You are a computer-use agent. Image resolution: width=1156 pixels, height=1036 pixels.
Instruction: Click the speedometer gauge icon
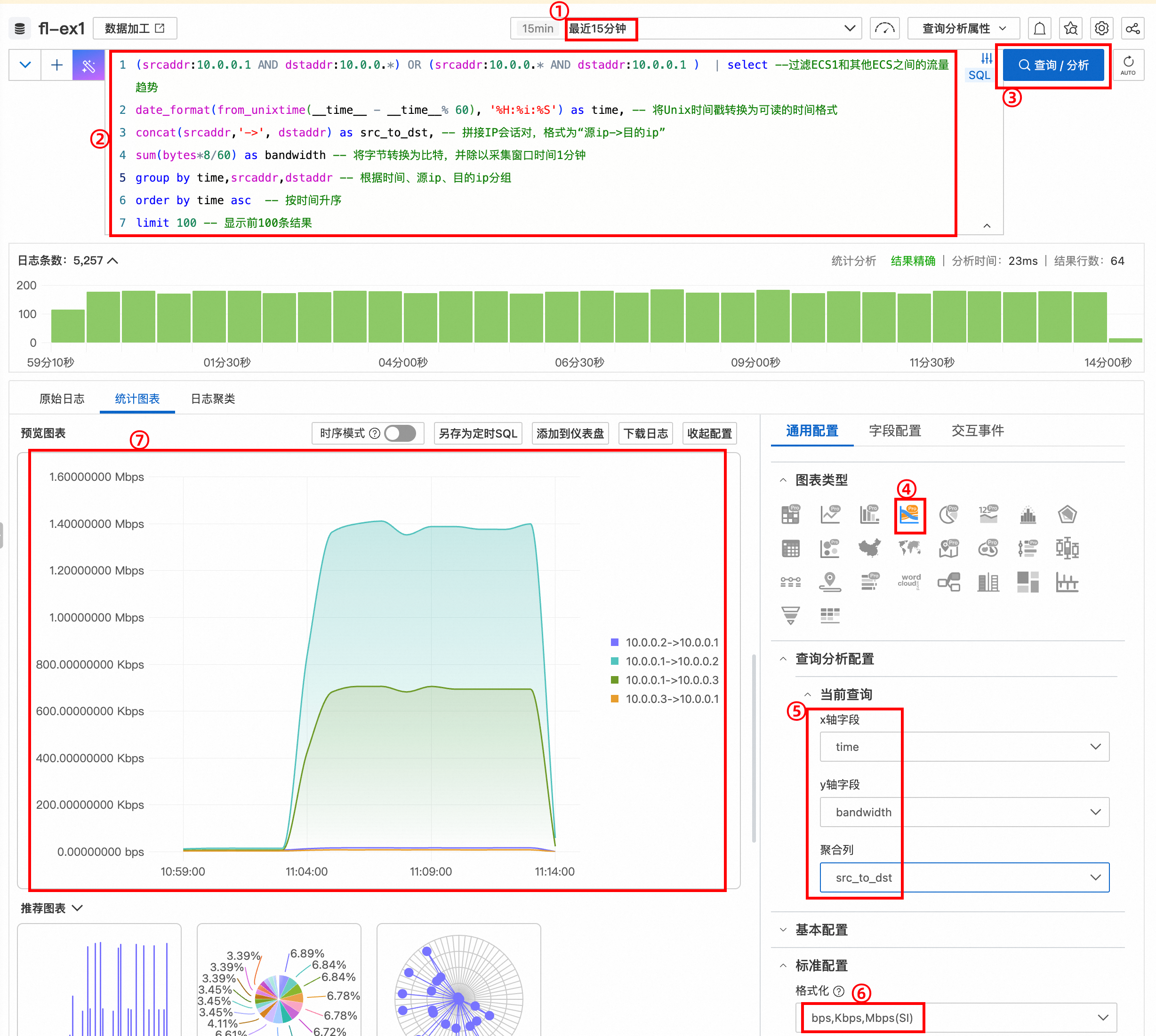885,28
